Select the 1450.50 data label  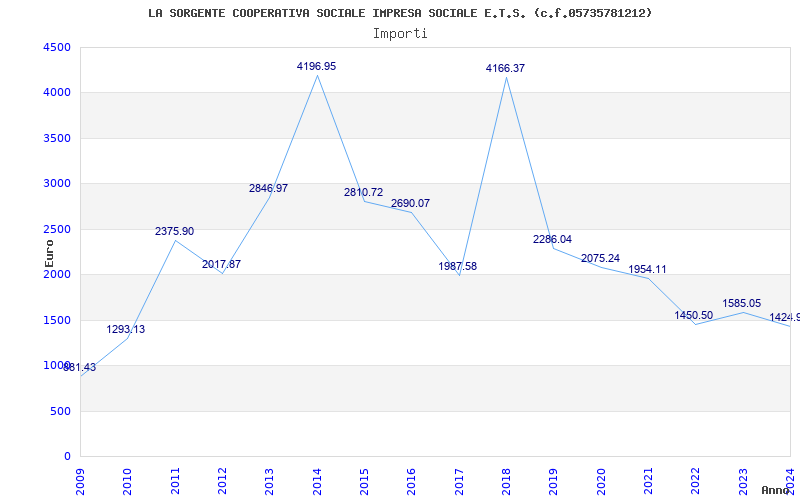[694, 315]
